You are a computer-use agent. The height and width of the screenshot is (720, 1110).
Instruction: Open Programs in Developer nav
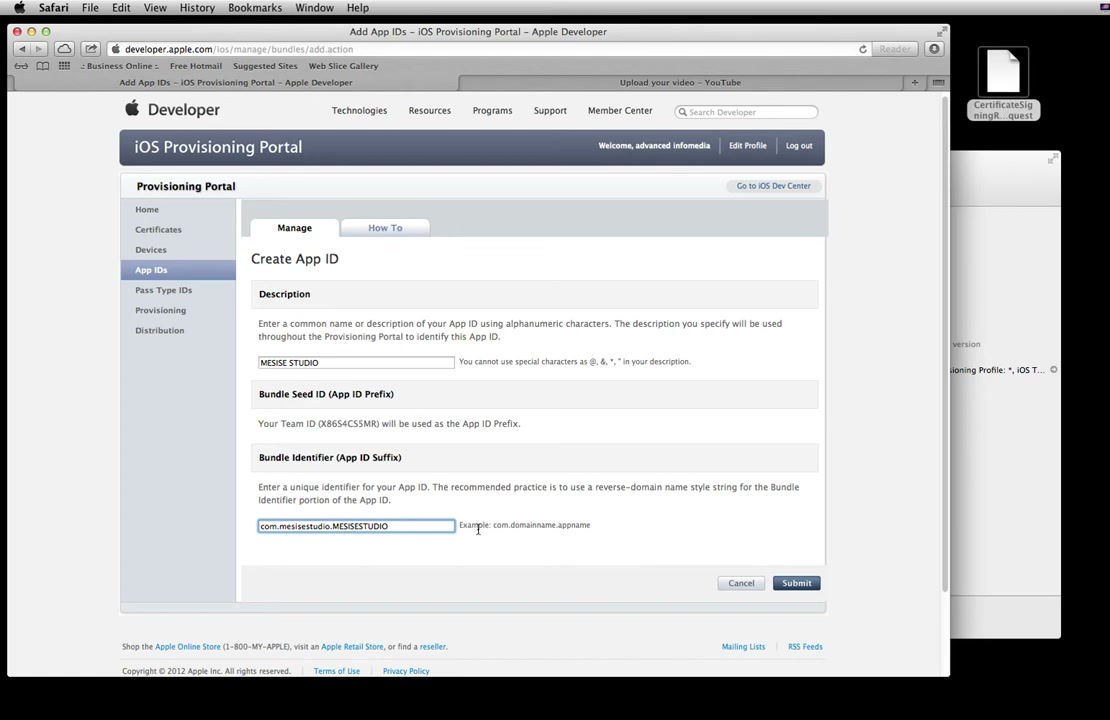[492, 111]
